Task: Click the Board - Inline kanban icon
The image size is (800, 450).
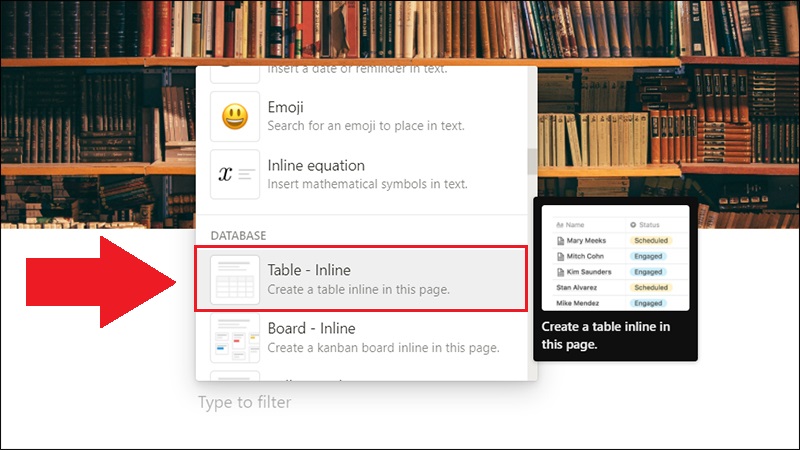Action: (235, 338)
